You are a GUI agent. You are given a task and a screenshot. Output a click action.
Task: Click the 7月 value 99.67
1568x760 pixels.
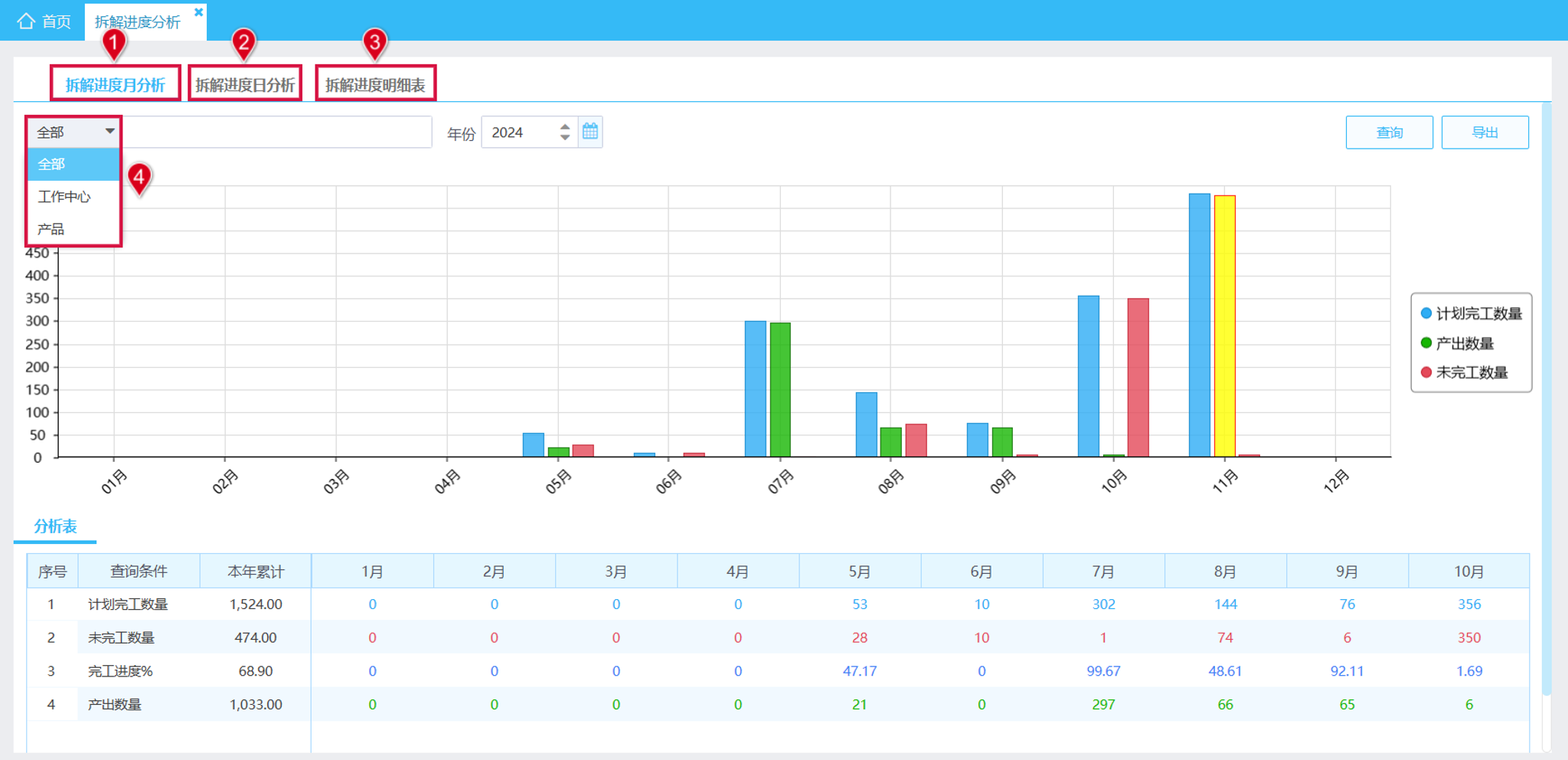coord(1103,671)
